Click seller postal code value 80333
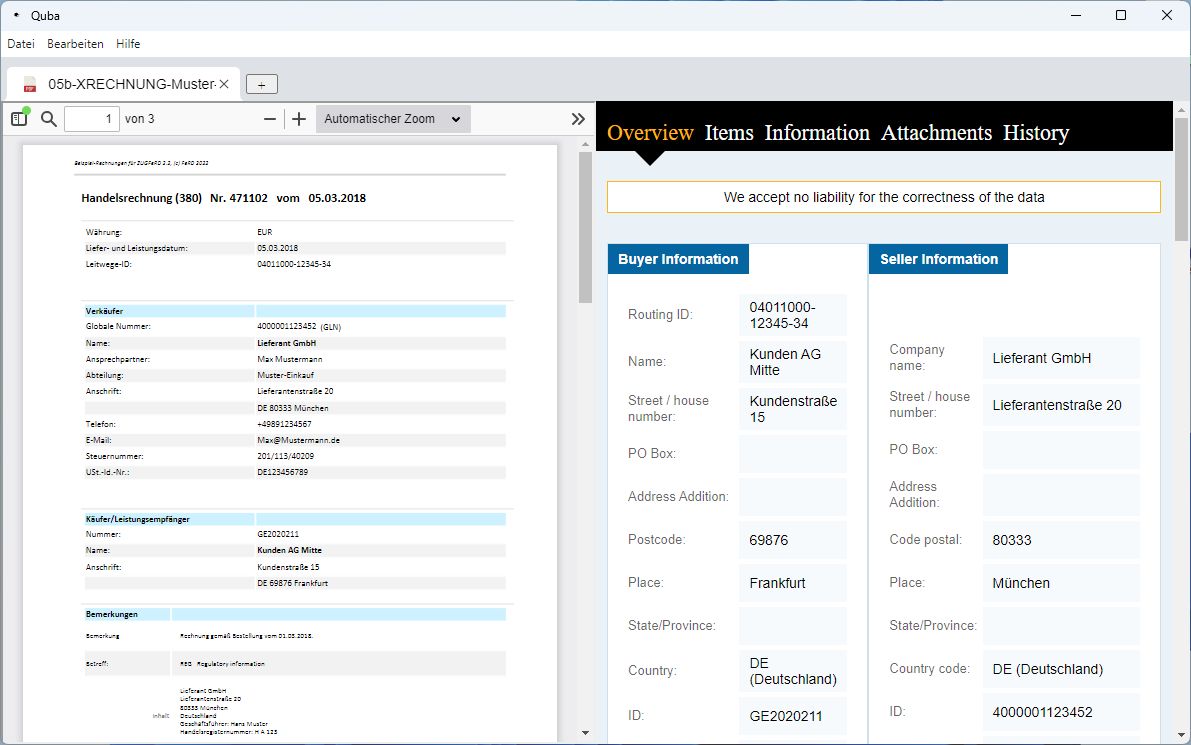 (1061, 541)
